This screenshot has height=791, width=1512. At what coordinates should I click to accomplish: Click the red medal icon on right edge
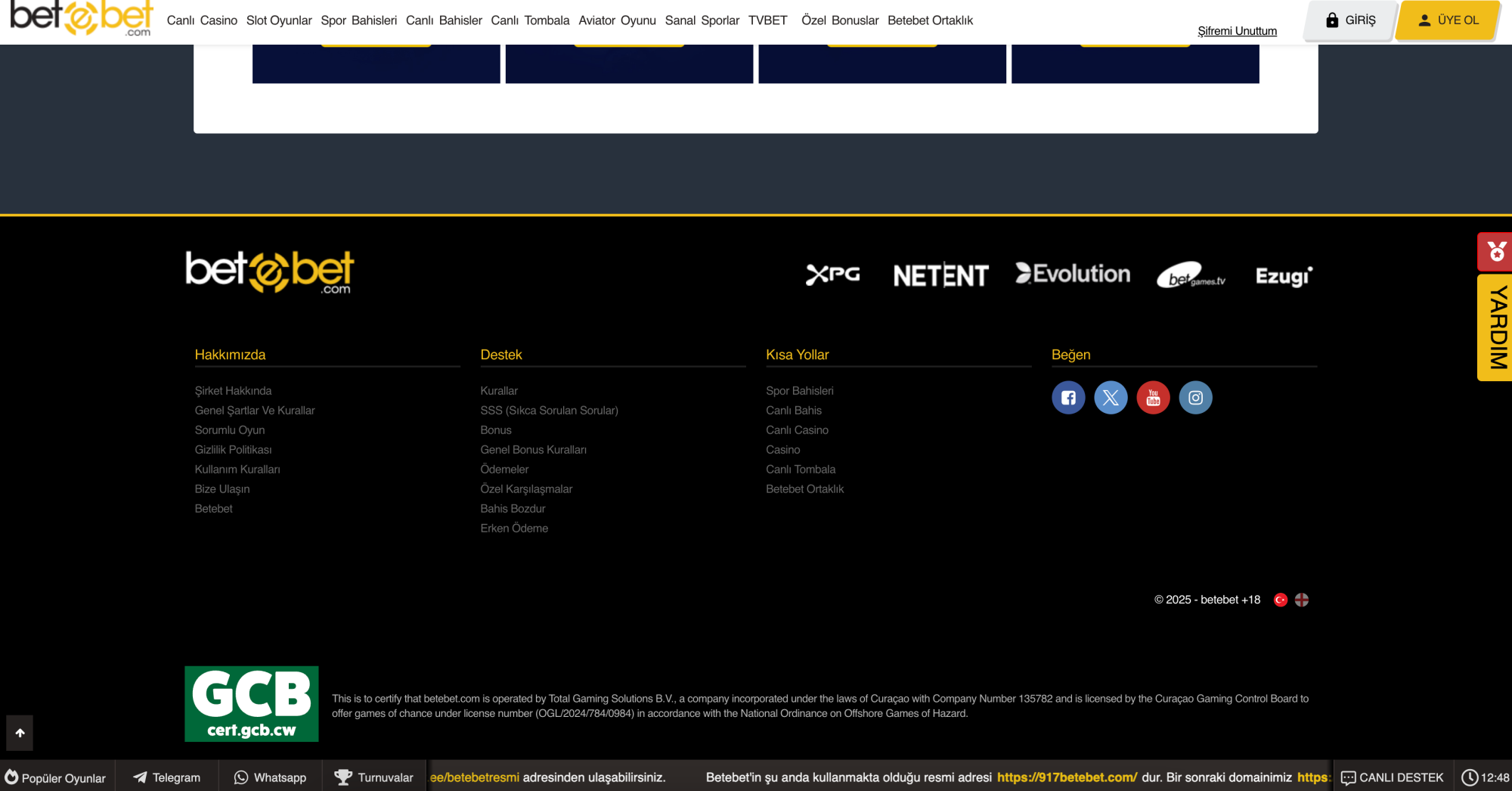click(x=1495, y=252)
